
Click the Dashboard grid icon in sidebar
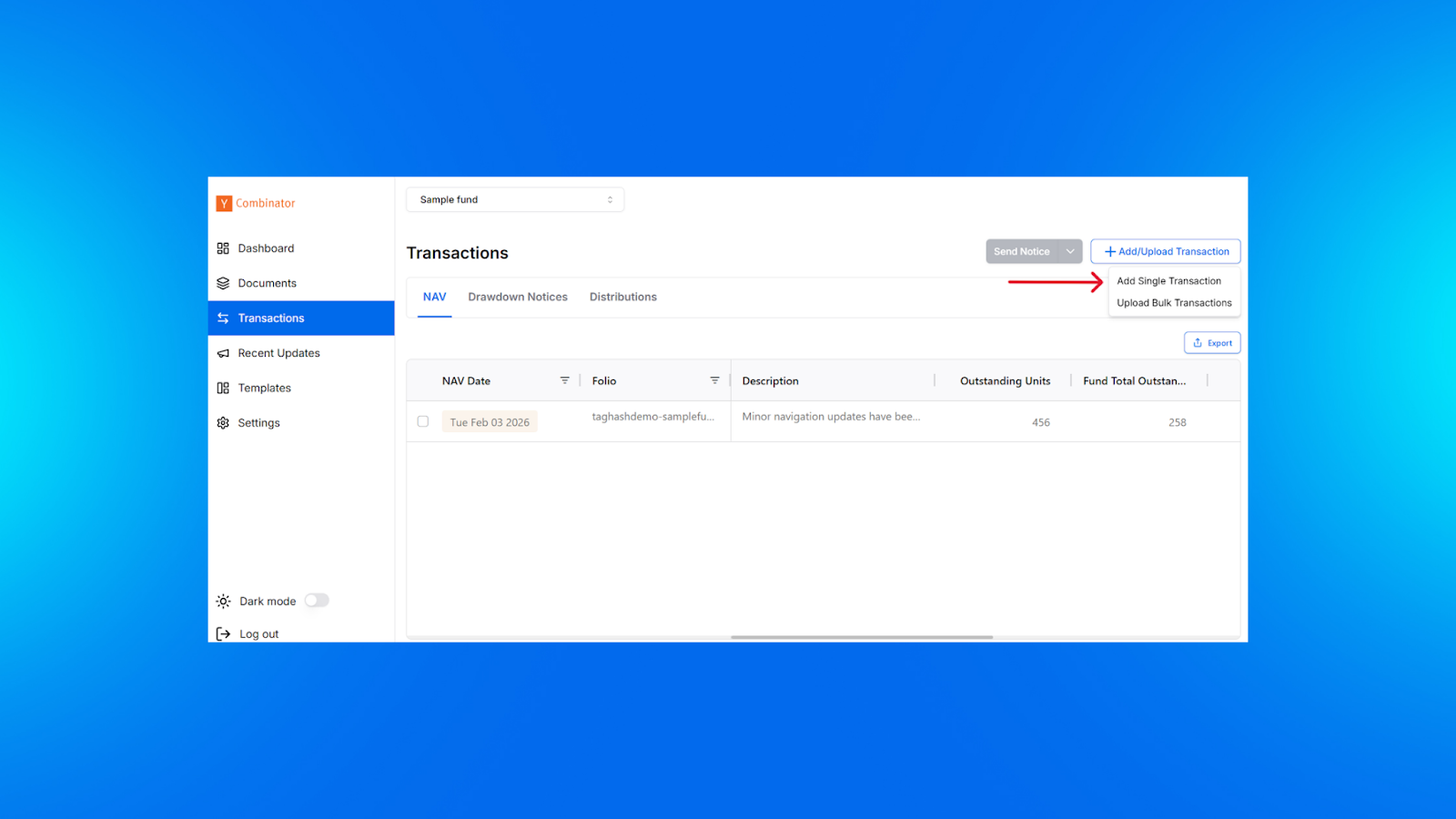(223, 248)
